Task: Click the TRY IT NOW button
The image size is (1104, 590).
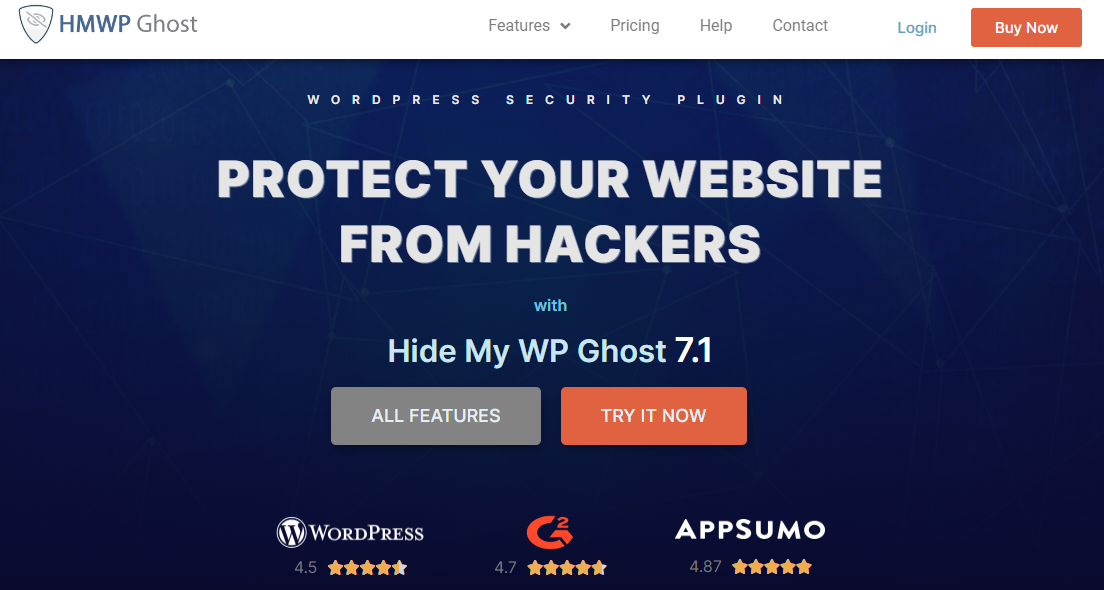Action: (653, 415)
